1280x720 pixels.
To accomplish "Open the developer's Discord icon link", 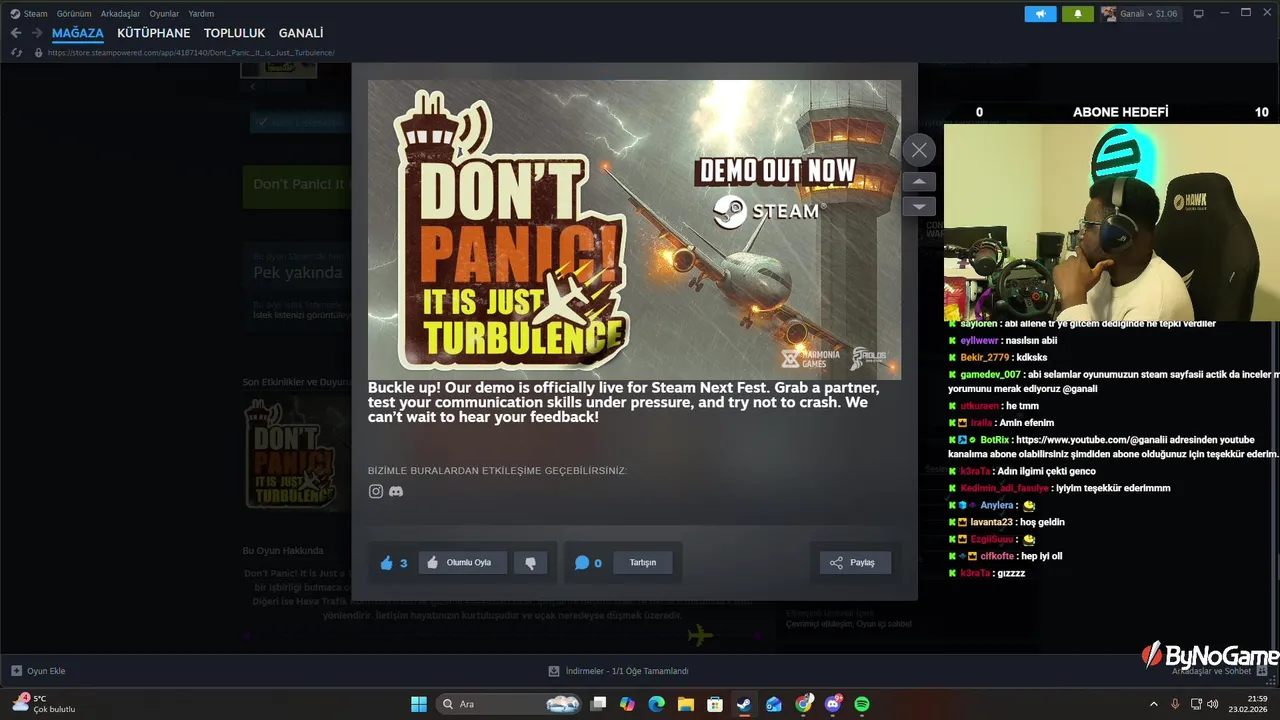I will (x=396, y=491).
